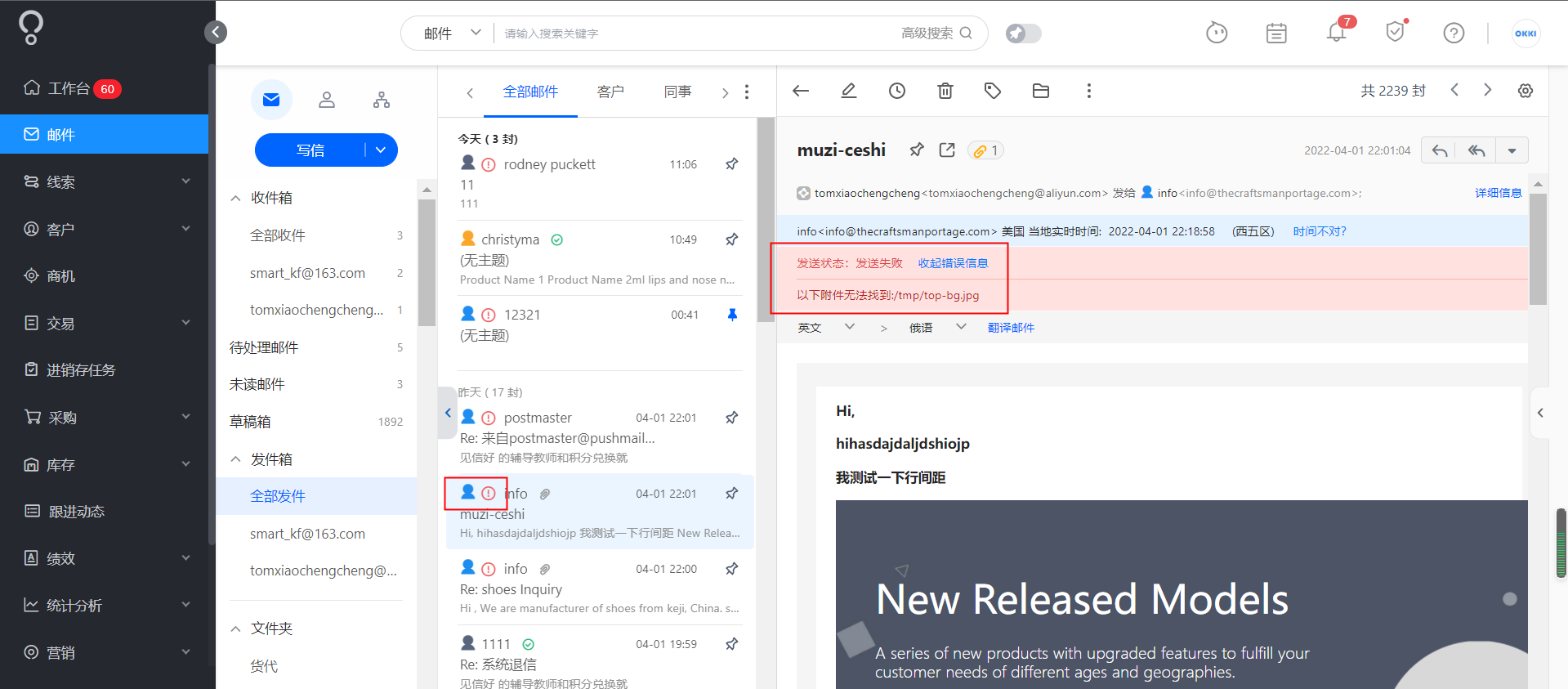The width and height of the screenshot is (1568, 689).
Task: Collapse the 文件夹 folders tree
Action: pyautogui.click(x=235, y=629)
